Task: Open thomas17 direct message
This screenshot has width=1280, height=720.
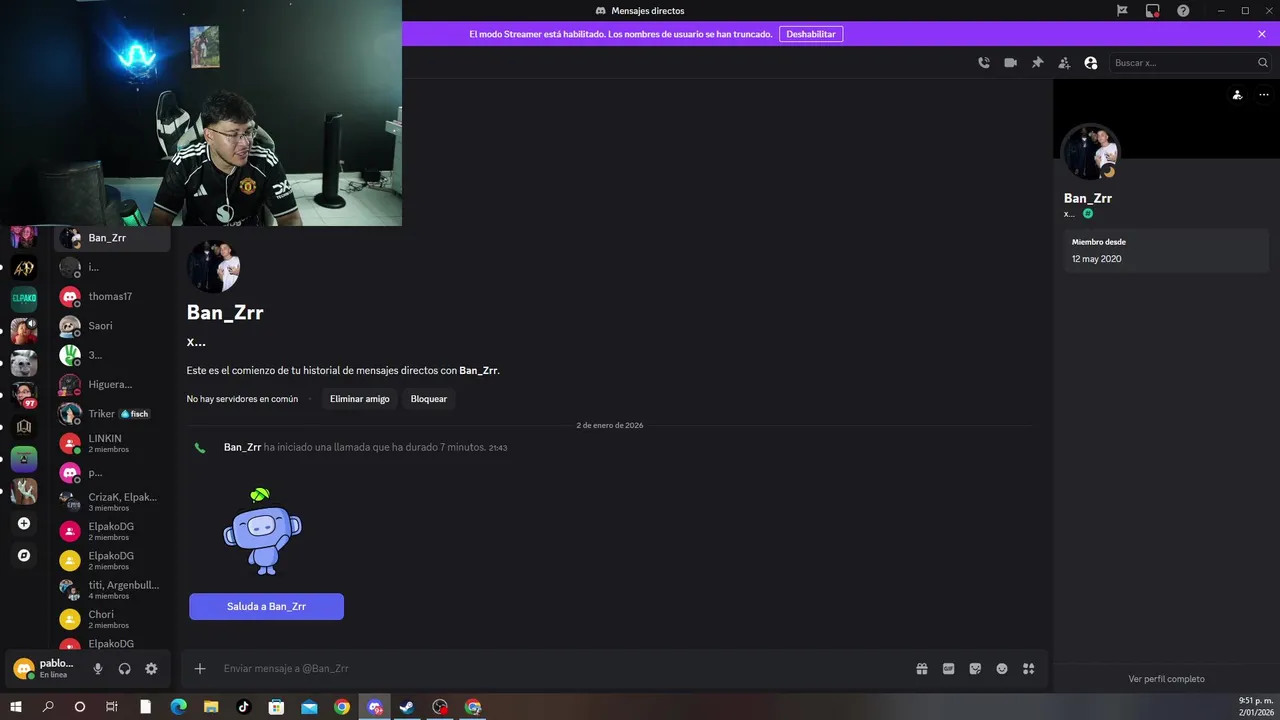Action: (x=113, y=297)
